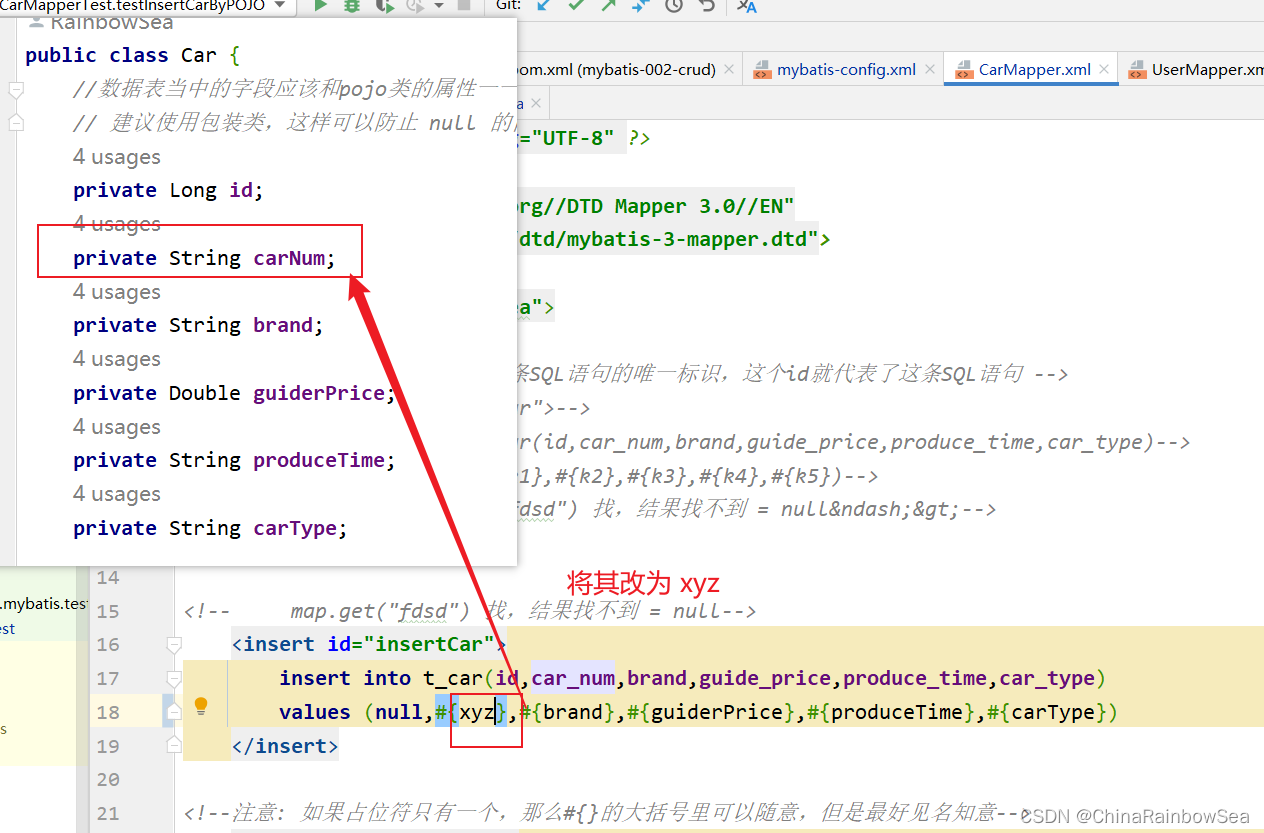Click the Git fetch arrows icon

tap(641, 5)
